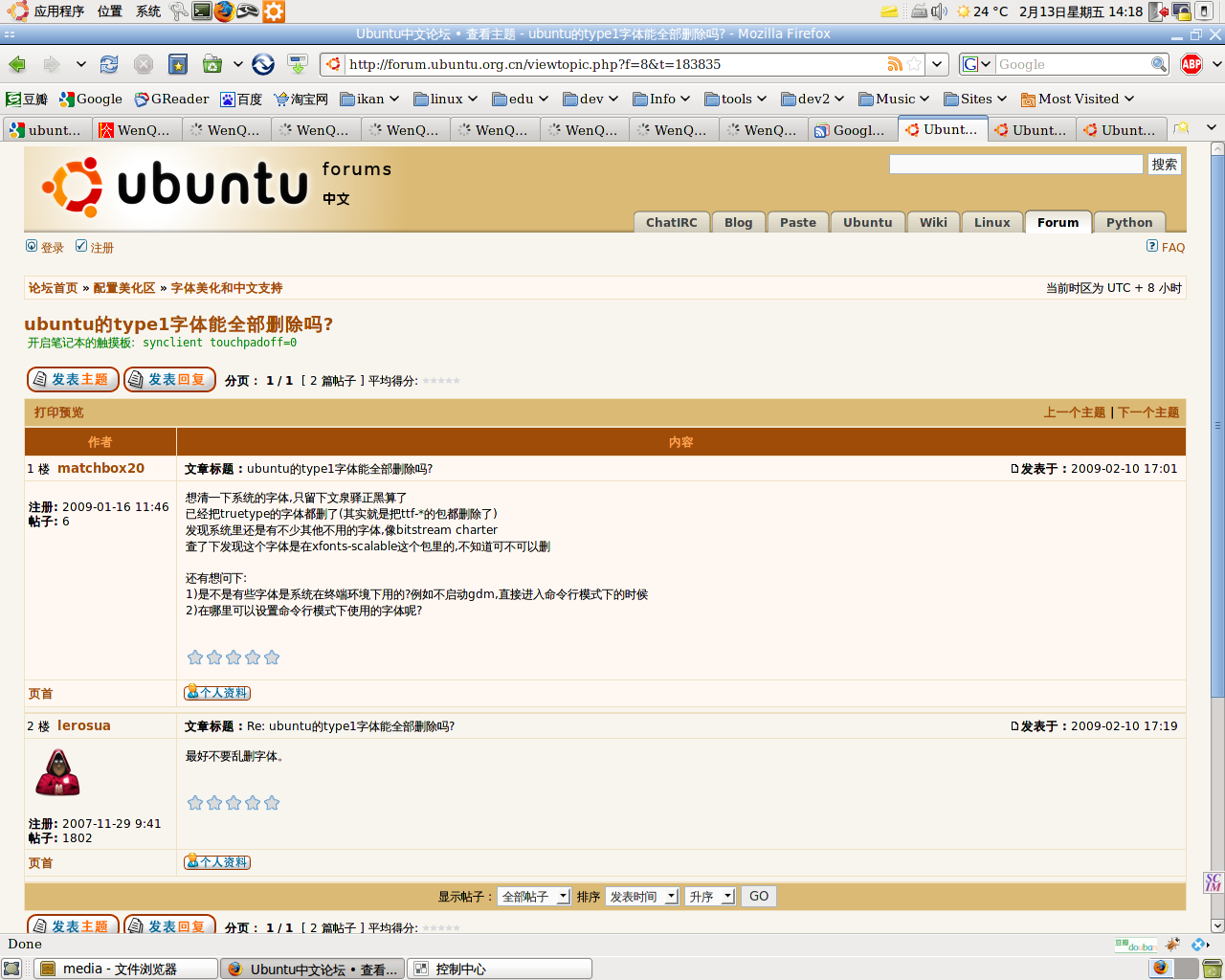Click the new tab button in tab strip

[1182, 129]
